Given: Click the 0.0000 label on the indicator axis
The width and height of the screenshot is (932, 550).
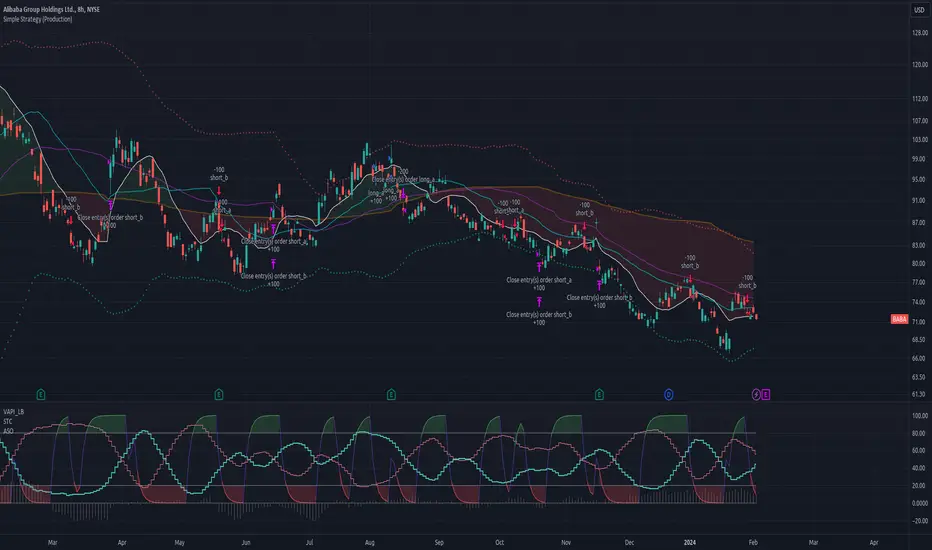Looking at the screenshot, I should 920,503.
